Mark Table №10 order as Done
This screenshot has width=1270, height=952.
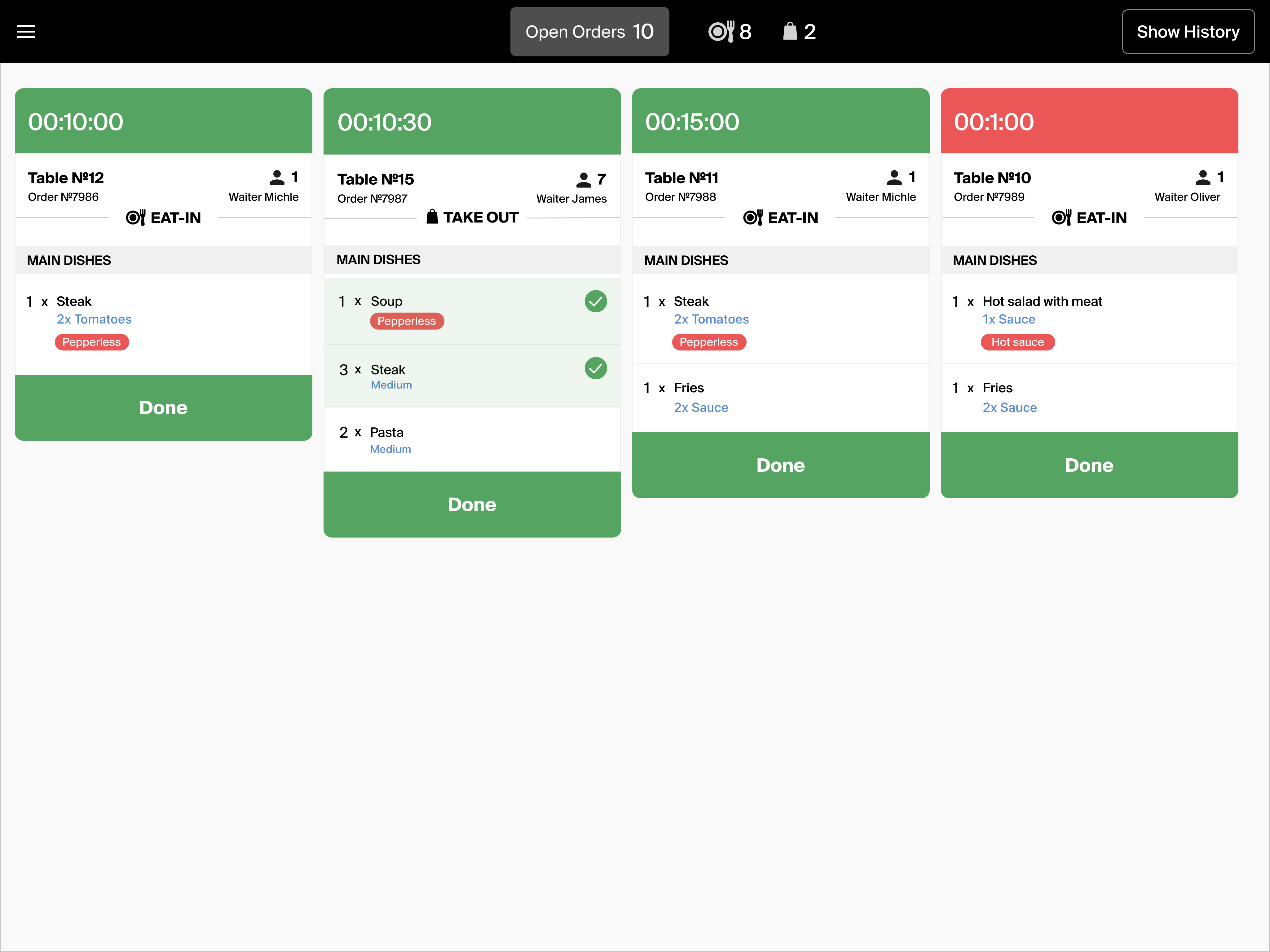tap(1089, 465)
